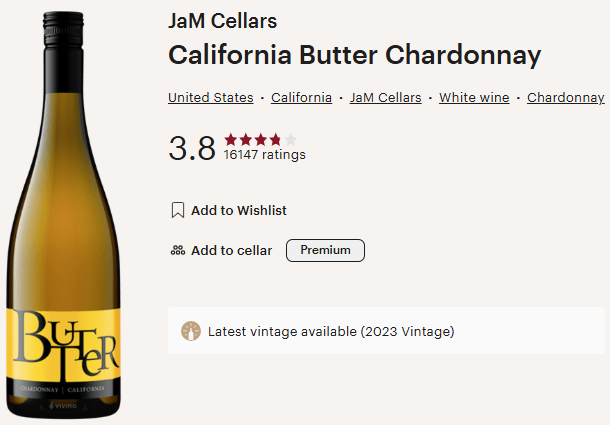Follow the United States breadcrumb link
The height and width of the screenshot is (425, 610).
[210, 97]
